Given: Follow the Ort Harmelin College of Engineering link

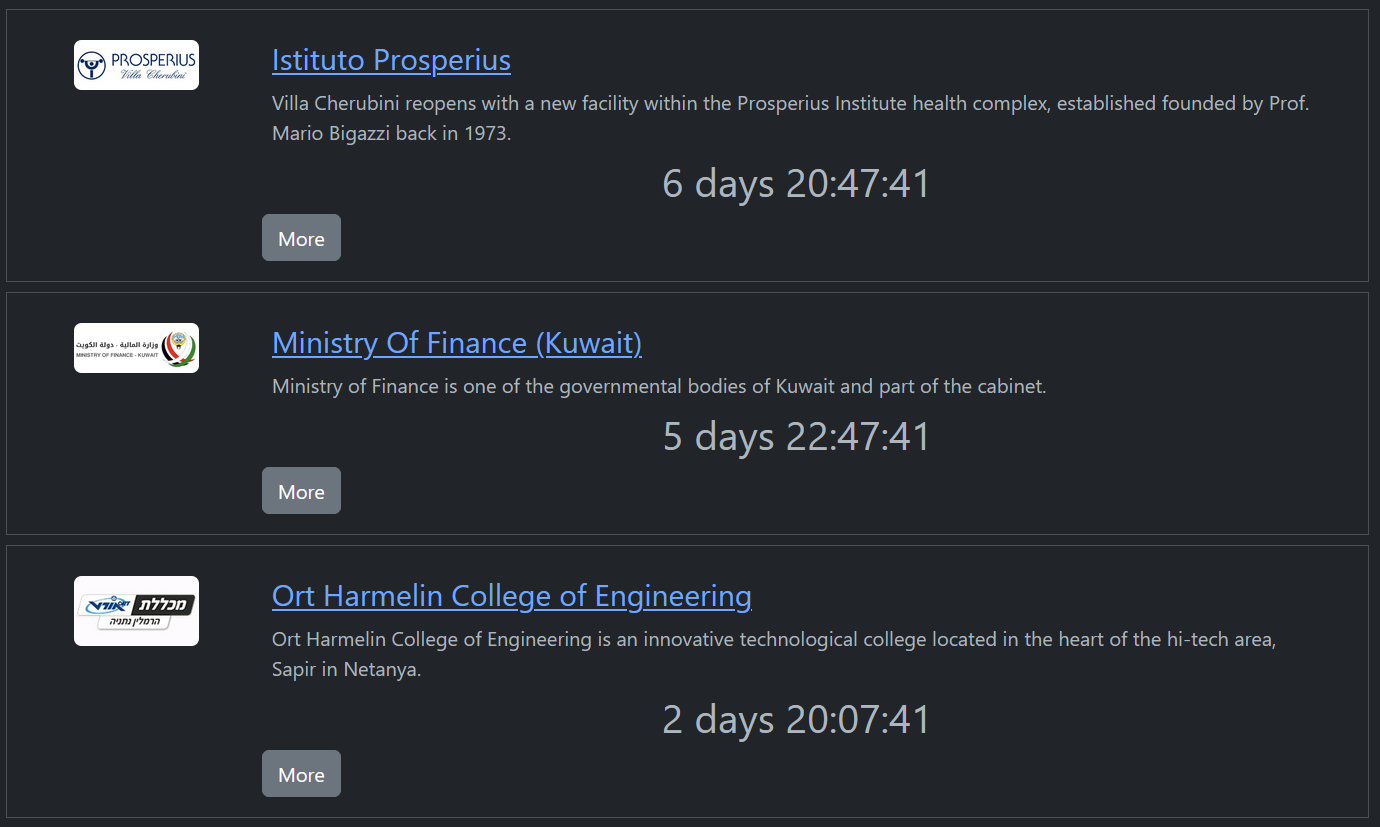Looking at the screenshot, I should (511, 596).
